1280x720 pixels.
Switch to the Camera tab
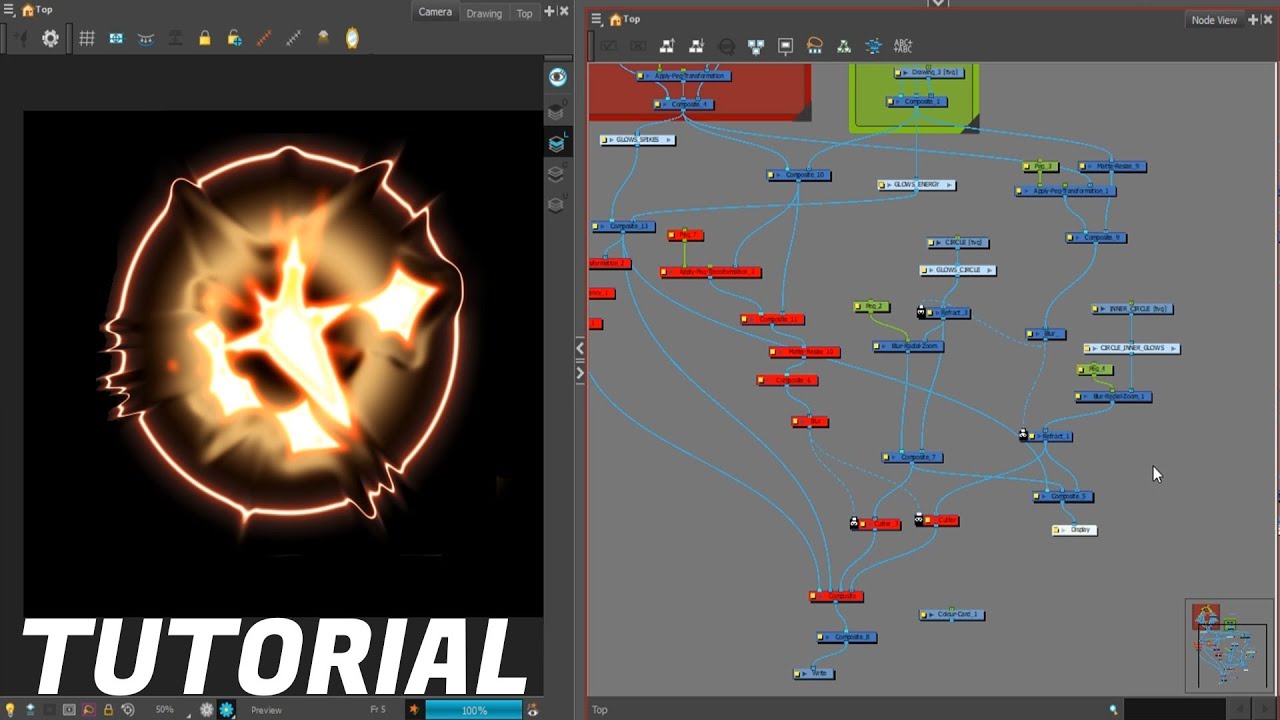pos(435,12)
